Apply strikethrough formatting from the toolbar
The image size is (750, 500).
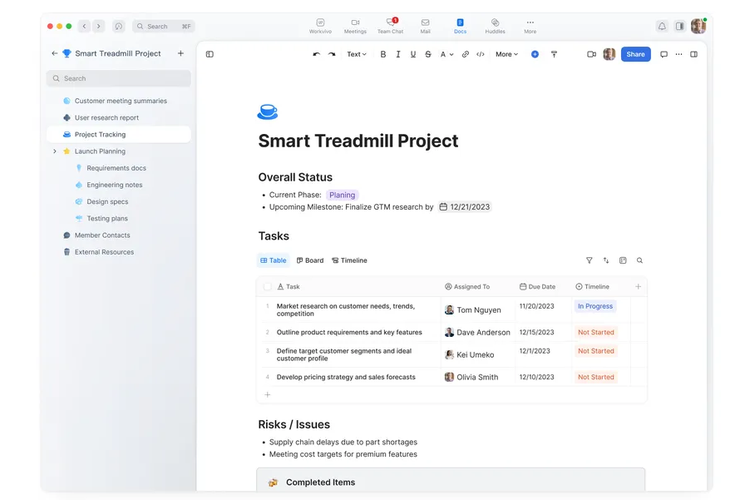coord(428,54)
